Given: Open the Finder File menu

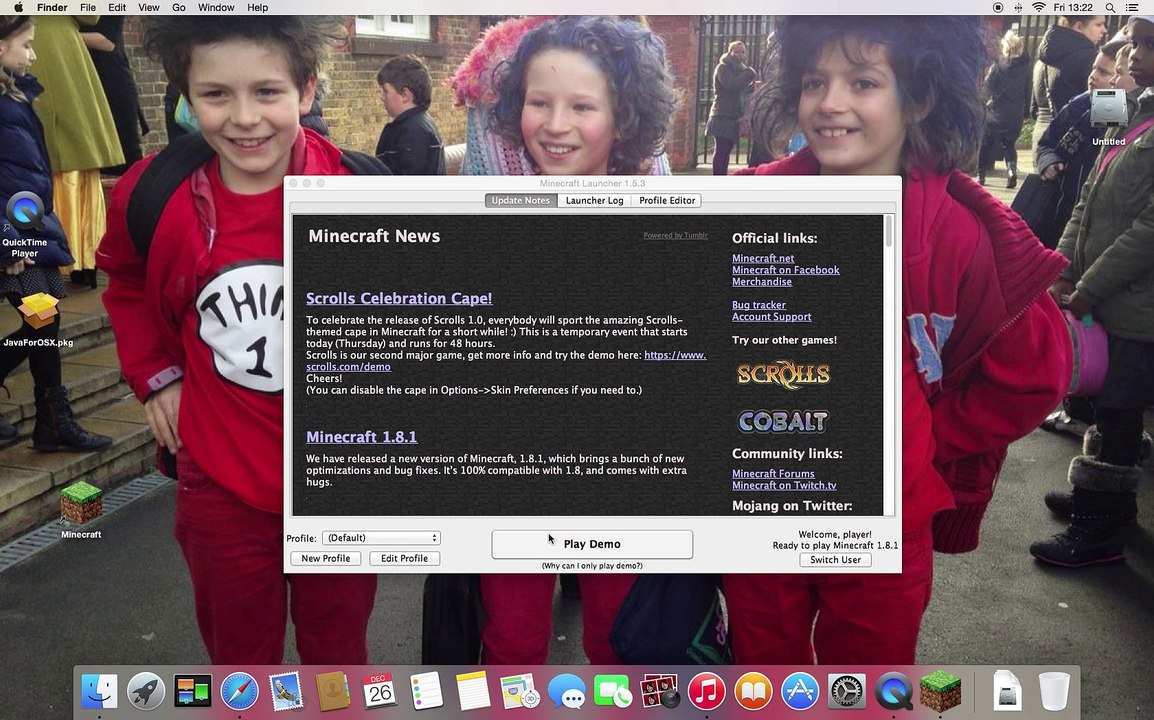Looking at the screenshot, I should [x=88, y=7].
